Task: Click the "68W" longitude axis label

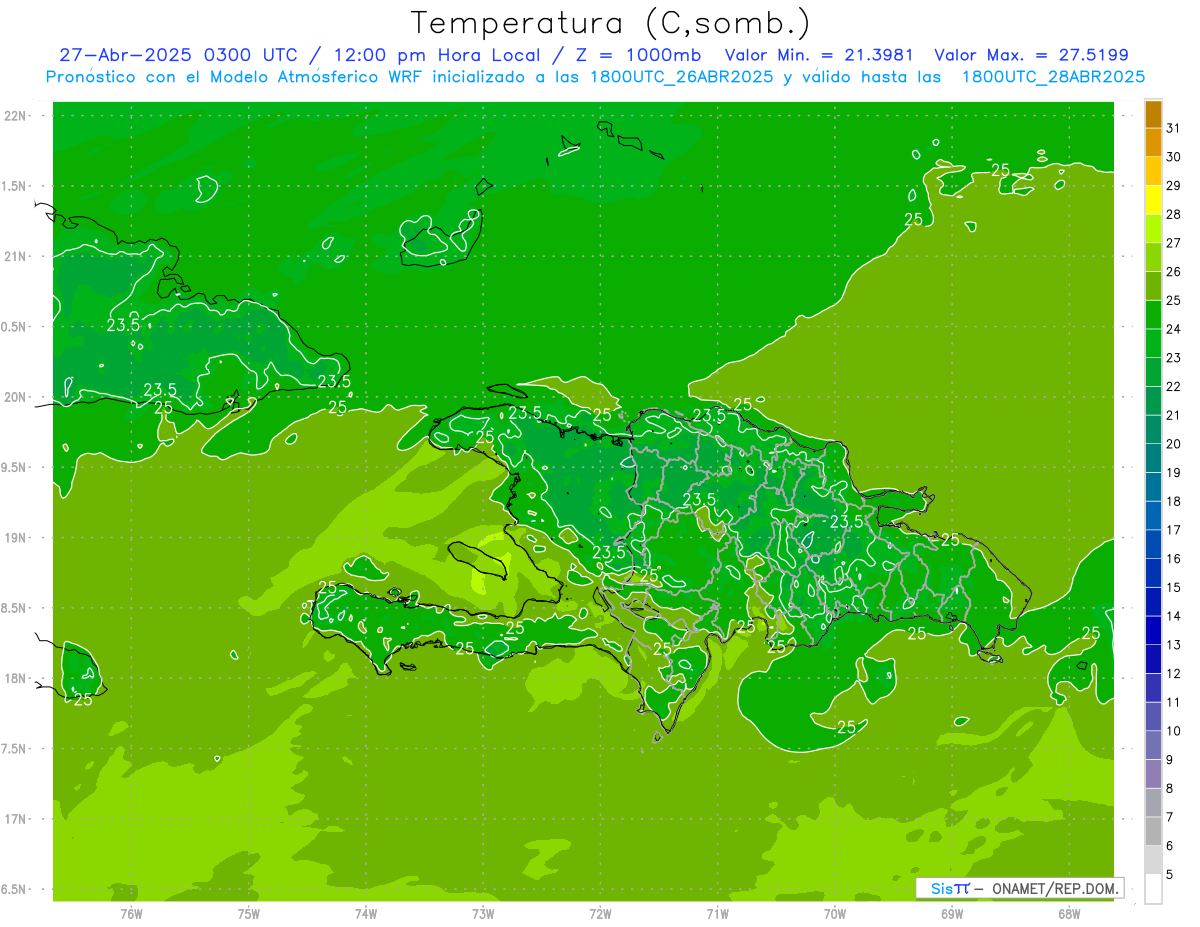Action: [1069, 915]
